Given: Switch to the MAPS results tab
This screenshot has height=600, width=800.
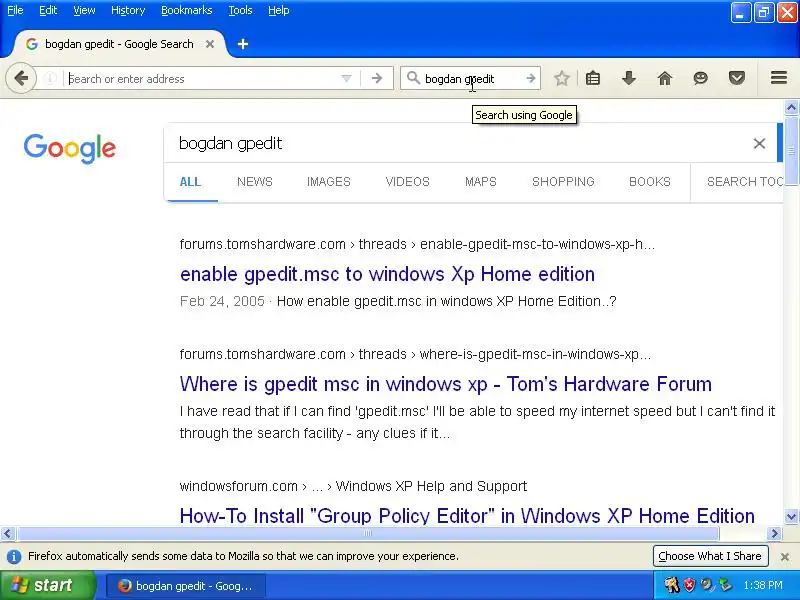Looking at the screenshot, I should tap(481, 182).
